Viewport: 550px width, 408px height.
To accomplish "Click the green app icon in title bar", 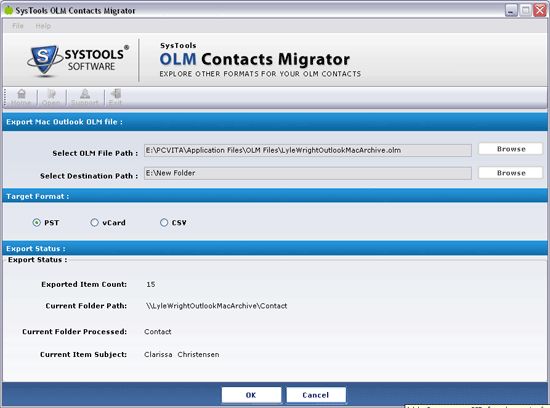I will point(8,11).
